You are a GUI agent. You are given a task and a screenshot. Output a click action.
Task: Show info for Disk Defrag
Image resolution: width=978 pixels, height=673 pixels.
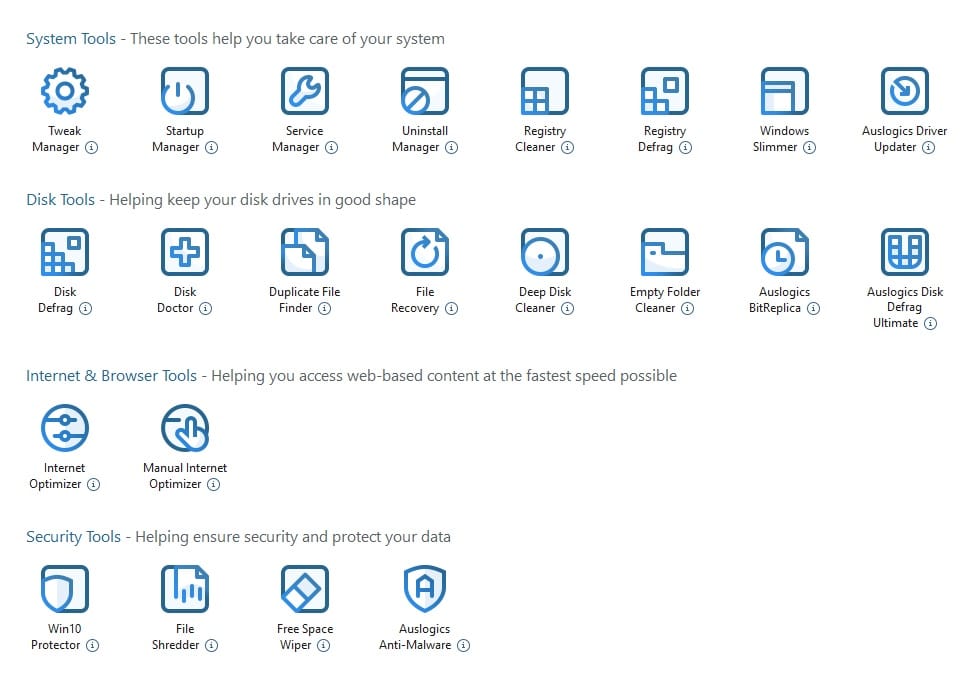[x=85, y=308]
